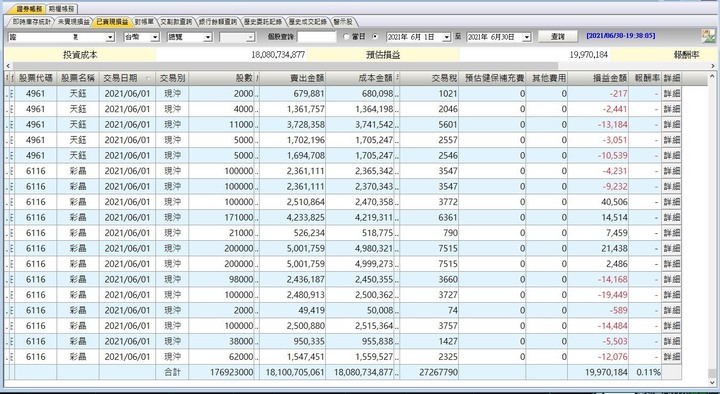Click the horizontal scrollbar left arrow
The height and width of the screenshot is (394, 720).
[x=8, y=66]
